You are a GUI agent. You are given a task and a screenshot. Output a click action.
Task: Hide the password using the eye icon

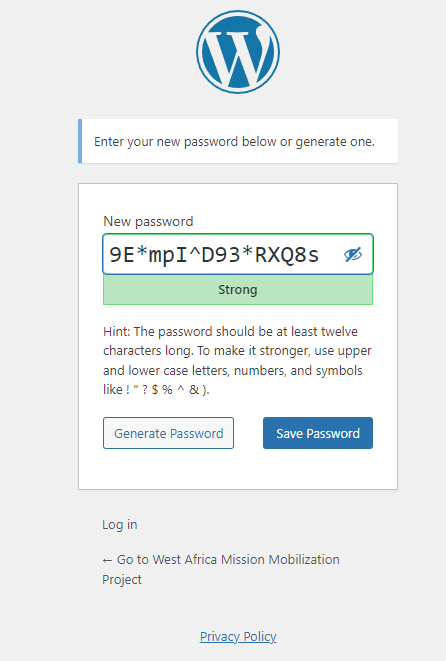point(352,254)
